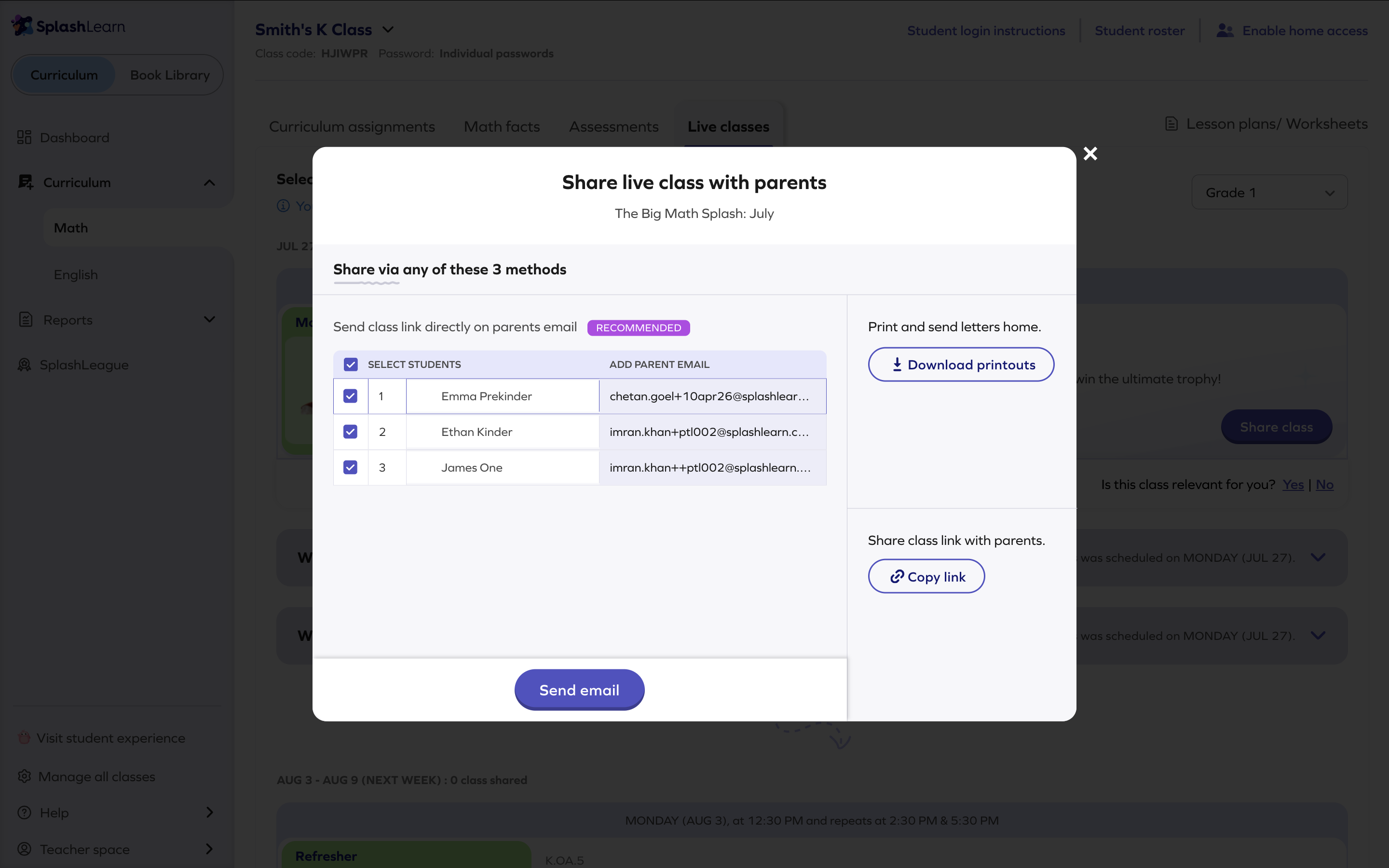Click Enable home access people icon
Image resolution: width=1389 pixels, height=868 pixels.
click(1224, 30)
